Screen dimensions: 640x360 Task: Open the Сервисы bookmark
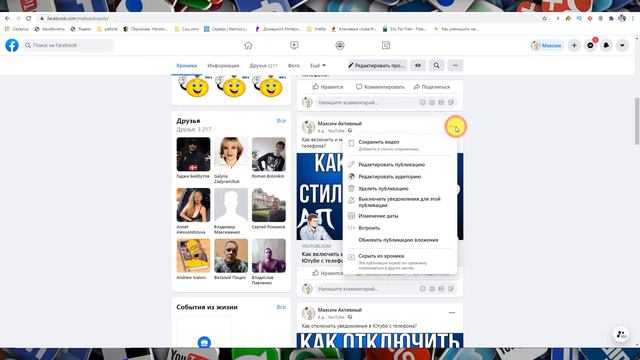tap(17, 29)
